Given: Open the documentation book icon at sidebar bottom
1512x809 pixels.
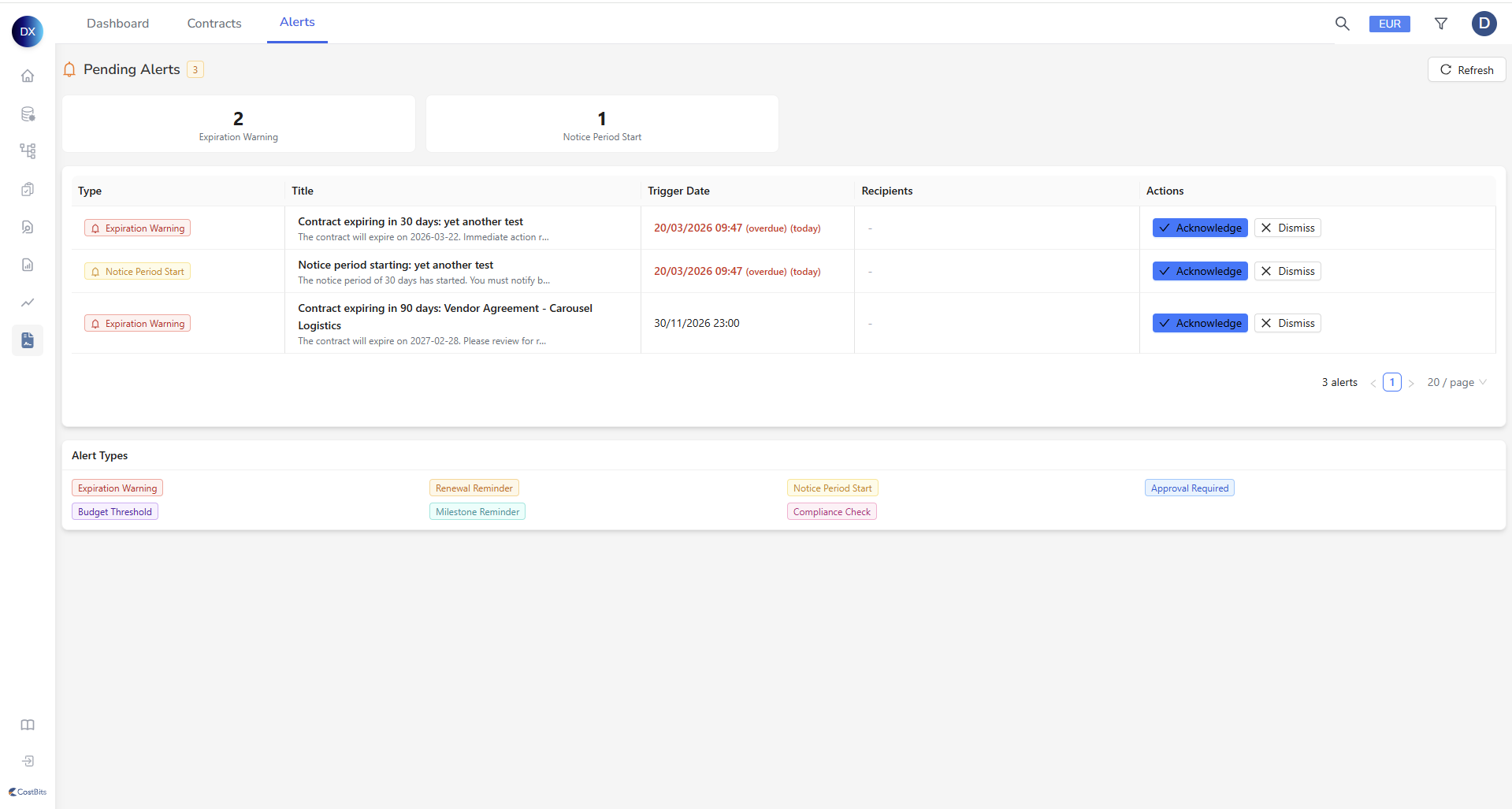Looking at the screenshot, I should [x=28, y=725].
